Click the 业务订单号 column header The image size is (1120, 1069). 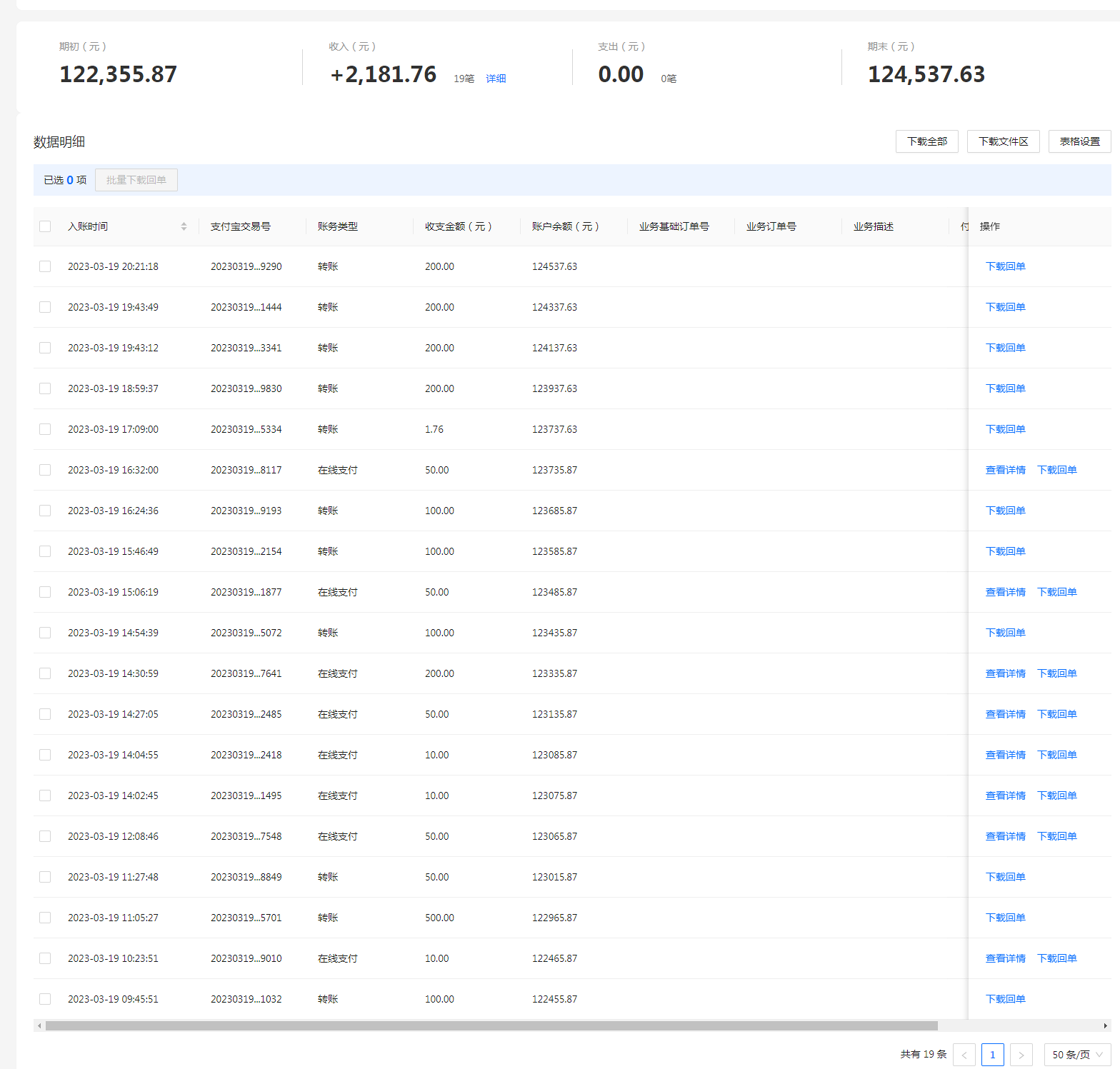pyautogui.click(x=771, y=226)
